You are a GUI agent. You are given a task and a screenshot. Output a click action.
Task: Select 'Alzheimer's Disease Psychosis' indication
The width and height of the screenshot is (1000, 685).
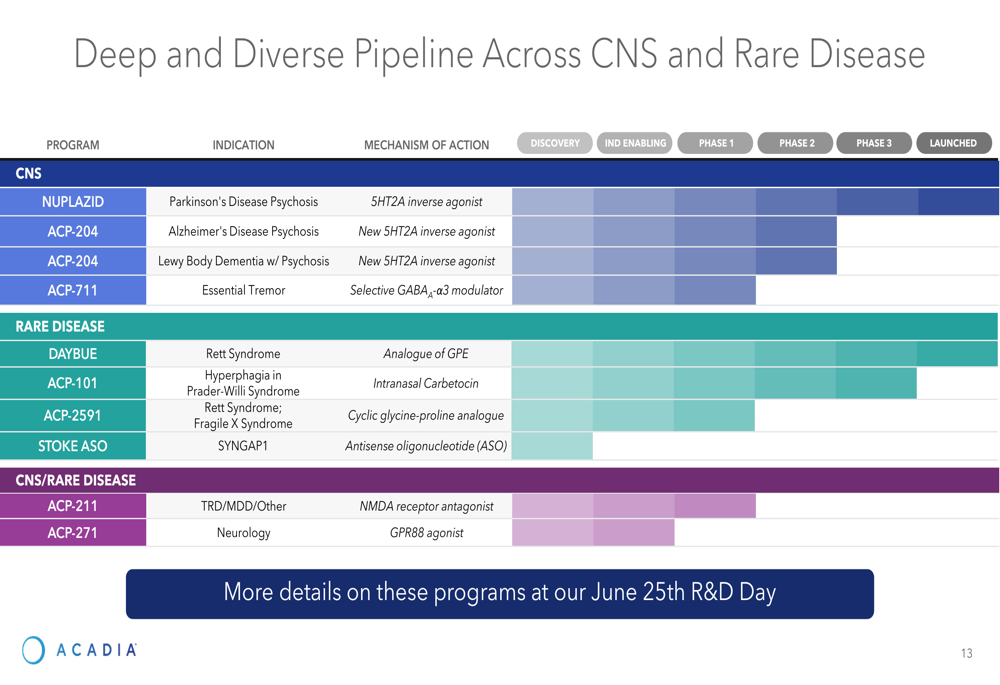tap(244, 232)
